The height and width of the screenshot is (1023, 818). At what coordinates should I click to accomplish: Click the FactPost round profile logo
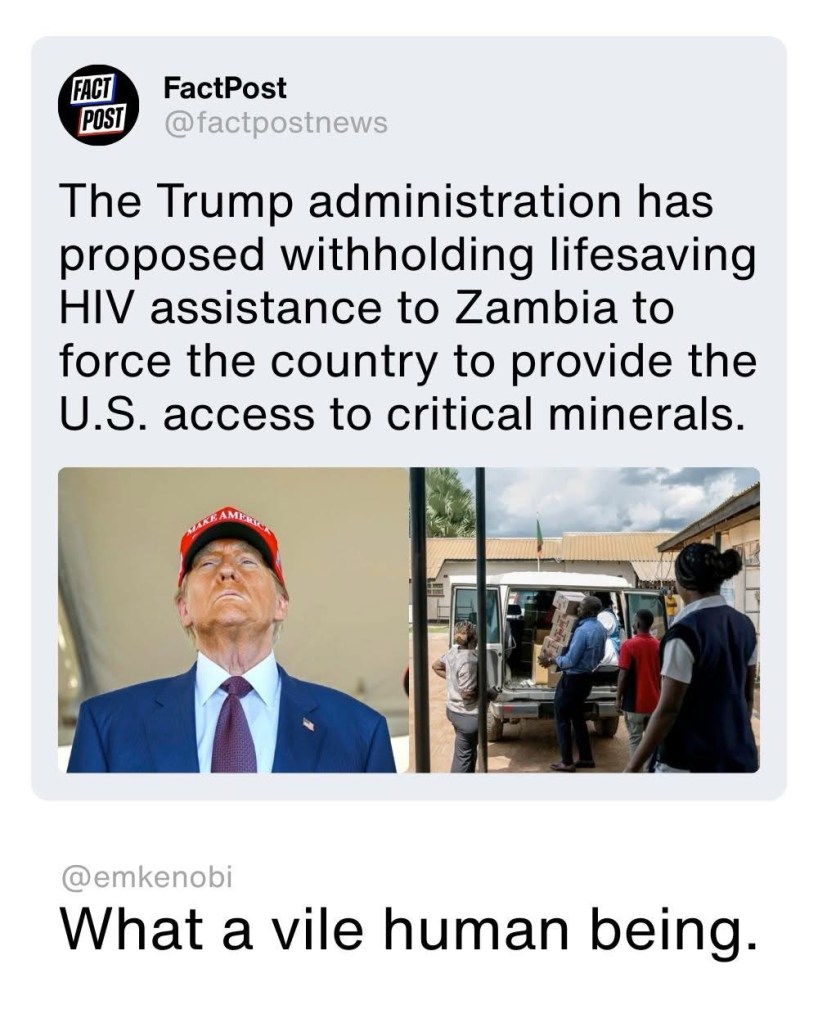click(x=98, y=104)
